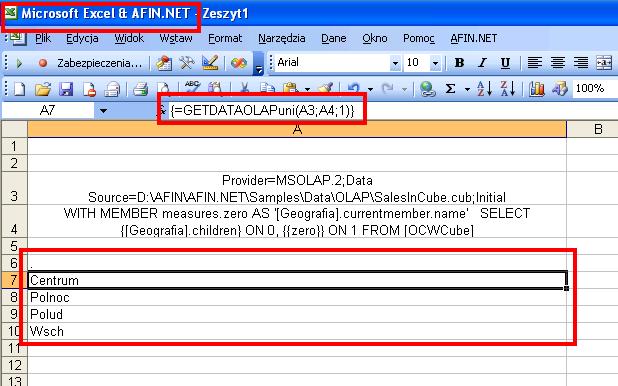Image resolution: width=618 pixels, height=386 pixels.
Task: Click the record macro red circle button
Action: (43, 63)
